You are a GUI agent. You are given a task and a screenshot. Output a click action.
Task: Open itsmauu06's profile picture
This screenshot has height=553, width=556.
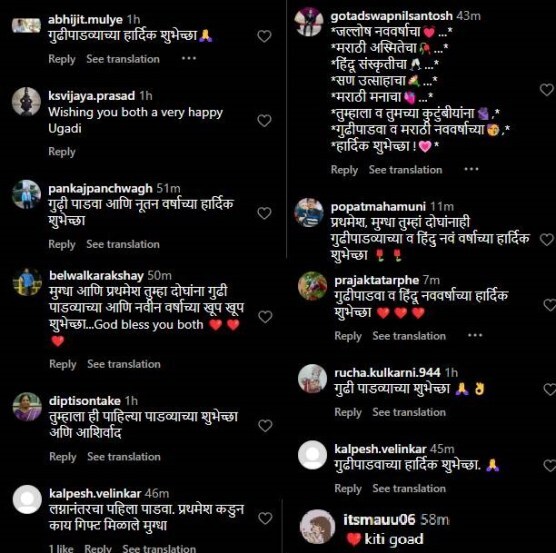317,527
